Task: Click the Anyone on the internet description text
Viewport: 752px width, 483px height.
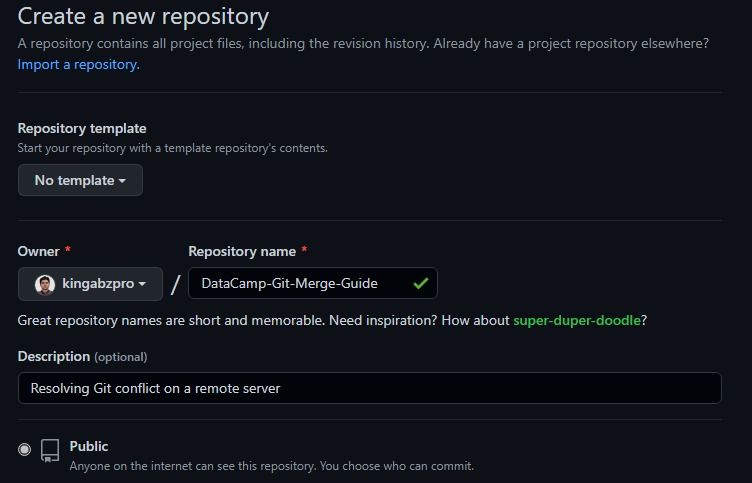Action: (x=271, y=466)
